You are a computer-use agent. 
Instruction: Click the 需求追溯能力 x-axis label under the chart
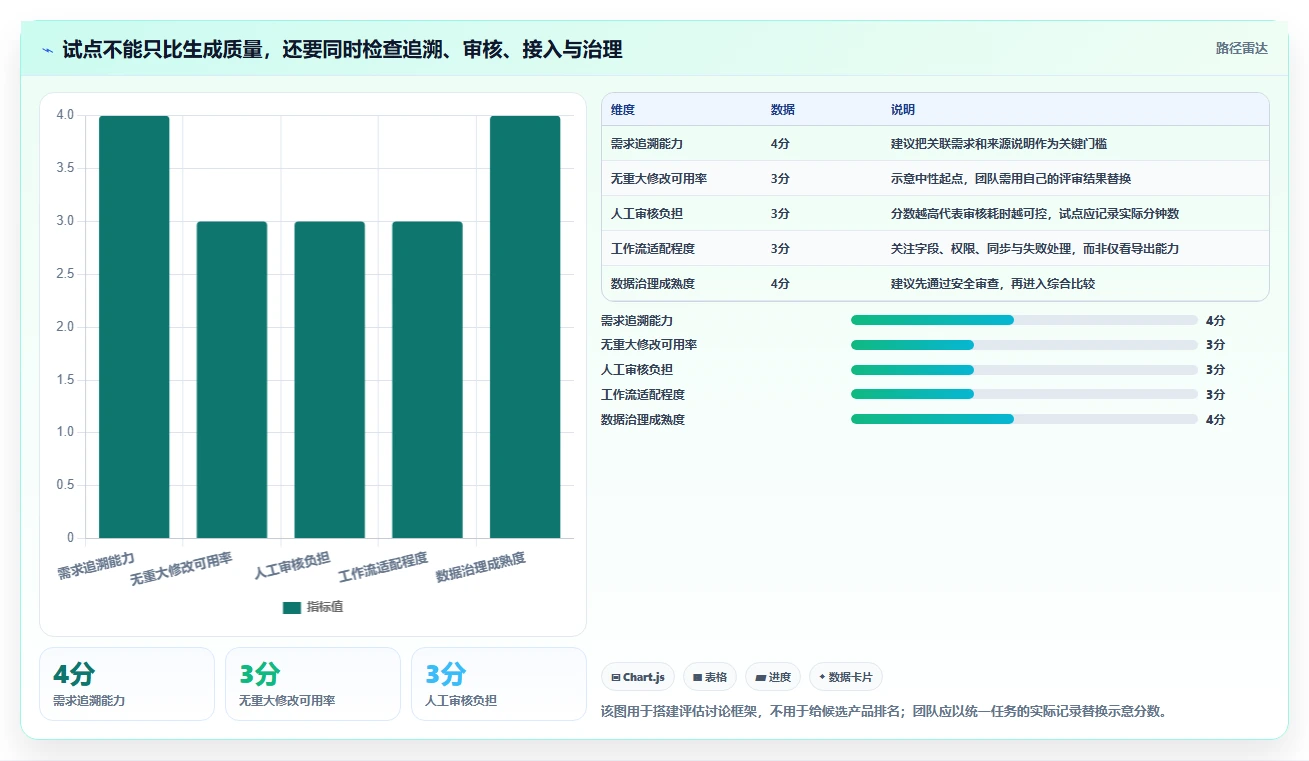(96, 566)
